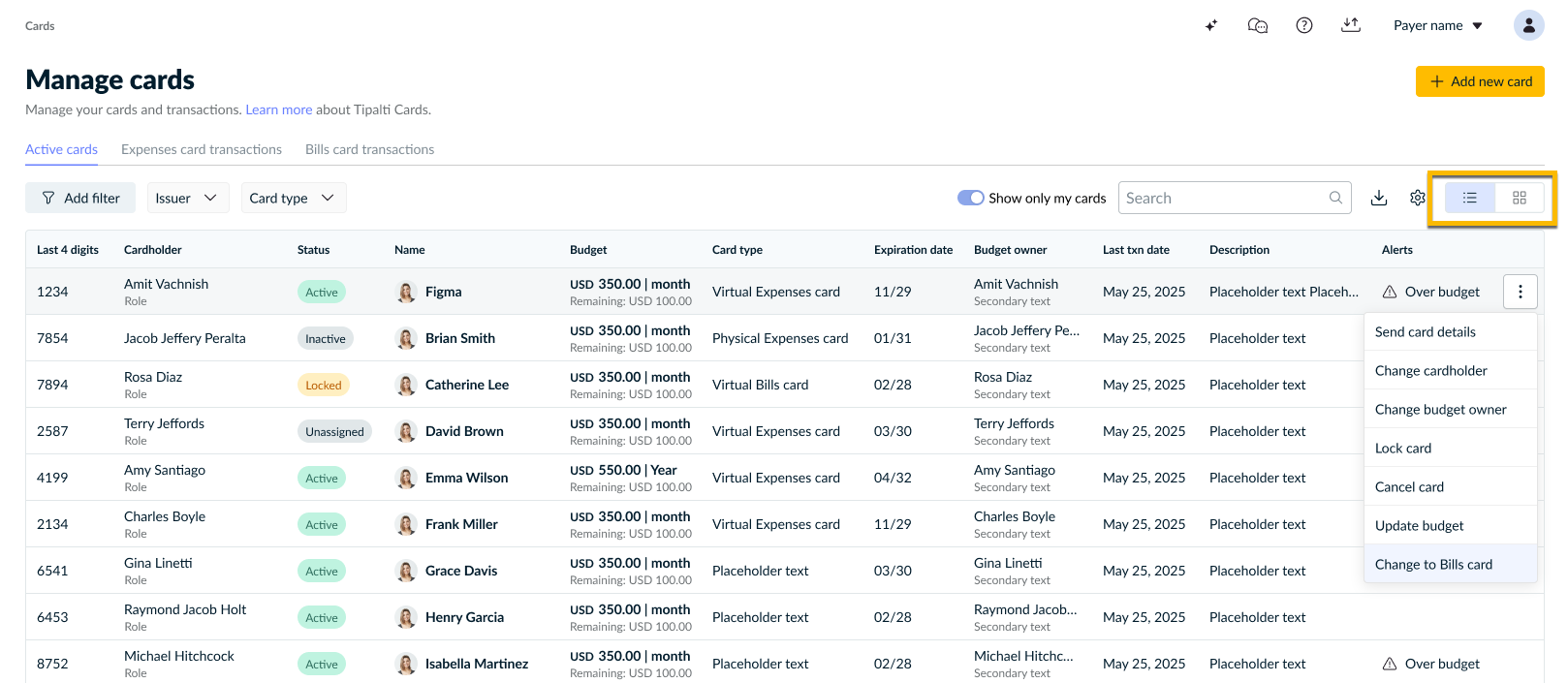Viewport: 1568px width, 683px height.
Task: Click Inactive status badge for card 7854
Action: (326, 338)
